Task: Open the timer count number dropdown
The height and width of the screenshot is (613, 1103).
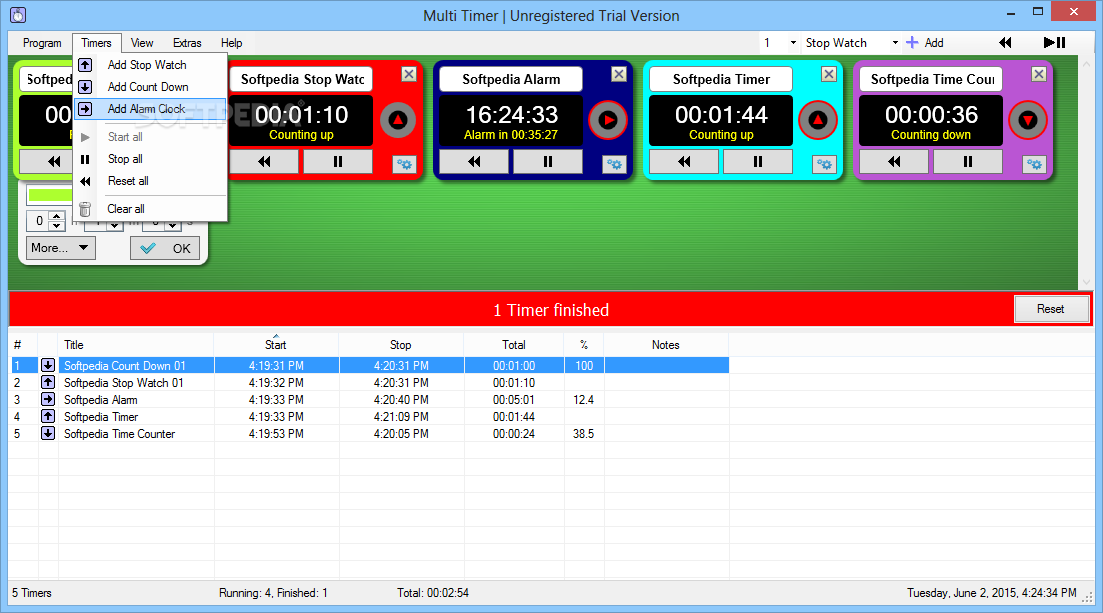Action: point(793,43)
